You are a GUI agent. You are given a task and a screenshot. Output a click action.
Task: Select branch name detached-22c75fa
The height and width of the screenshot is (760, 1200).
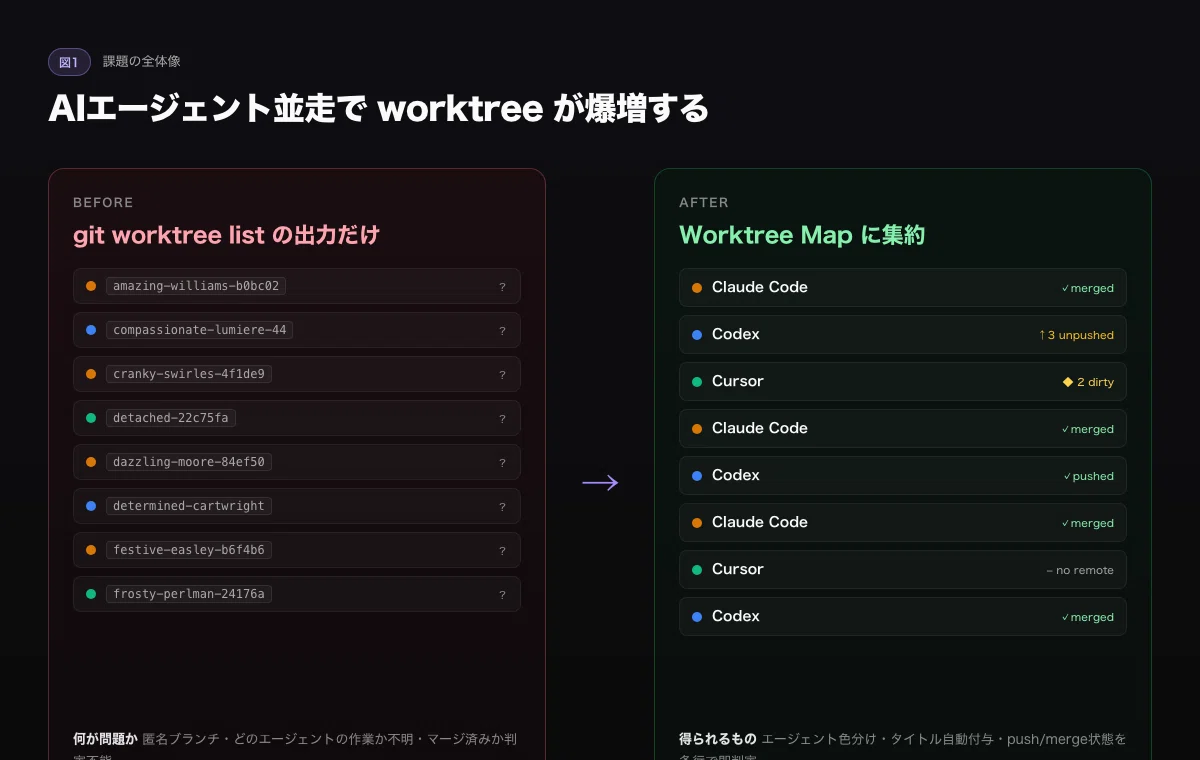click(x=171, y=418)
